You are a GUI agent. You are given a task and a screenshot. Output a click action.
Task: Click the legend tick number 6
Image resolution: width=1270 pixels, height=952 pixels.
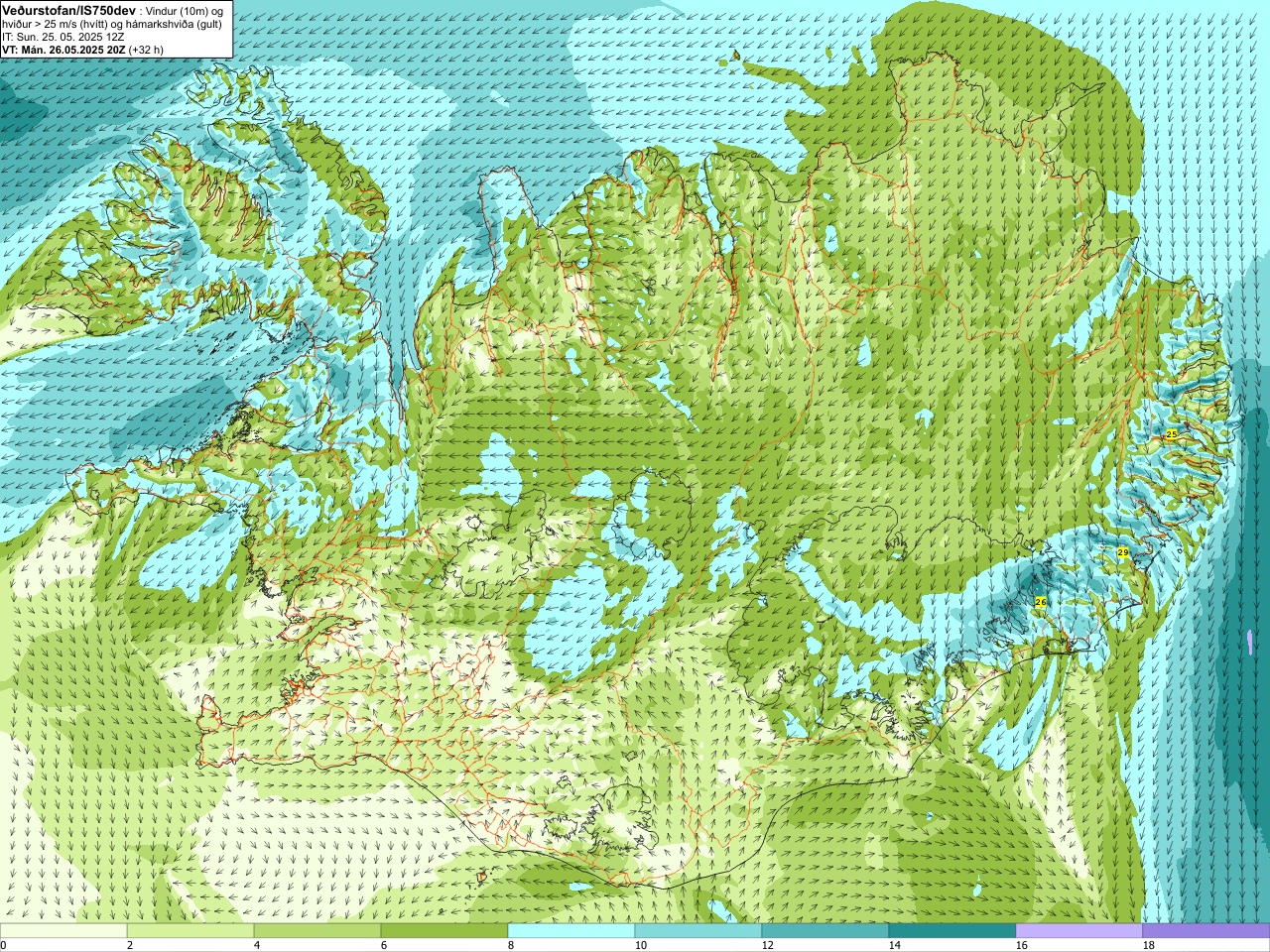pos(384,946)
